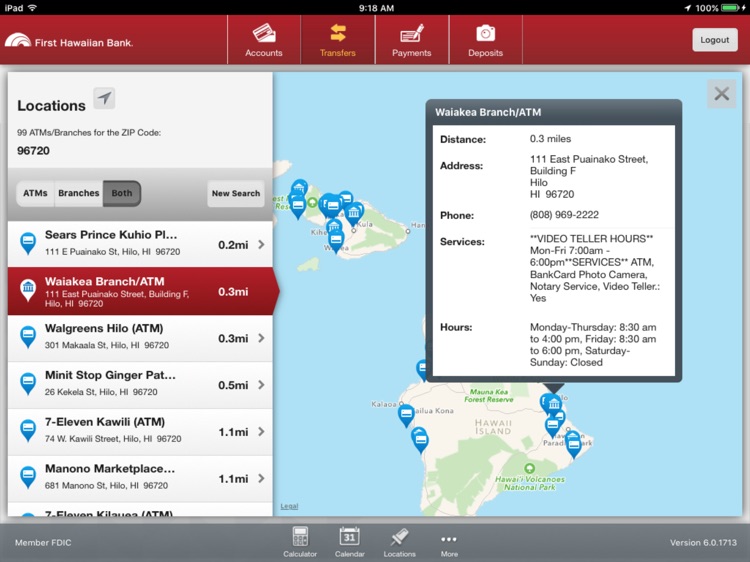Image resolution: width=750 pixels, height=562 pixels.
Task: Open the Deposits tab
Action: [x=485, y=40]
